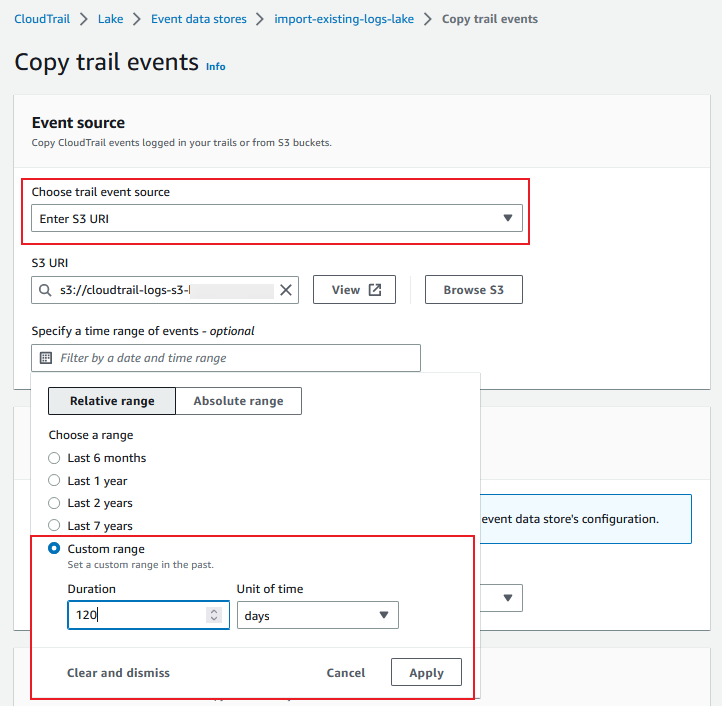
Task: Switch to the Absolute range tab
Action: (239, 401)
